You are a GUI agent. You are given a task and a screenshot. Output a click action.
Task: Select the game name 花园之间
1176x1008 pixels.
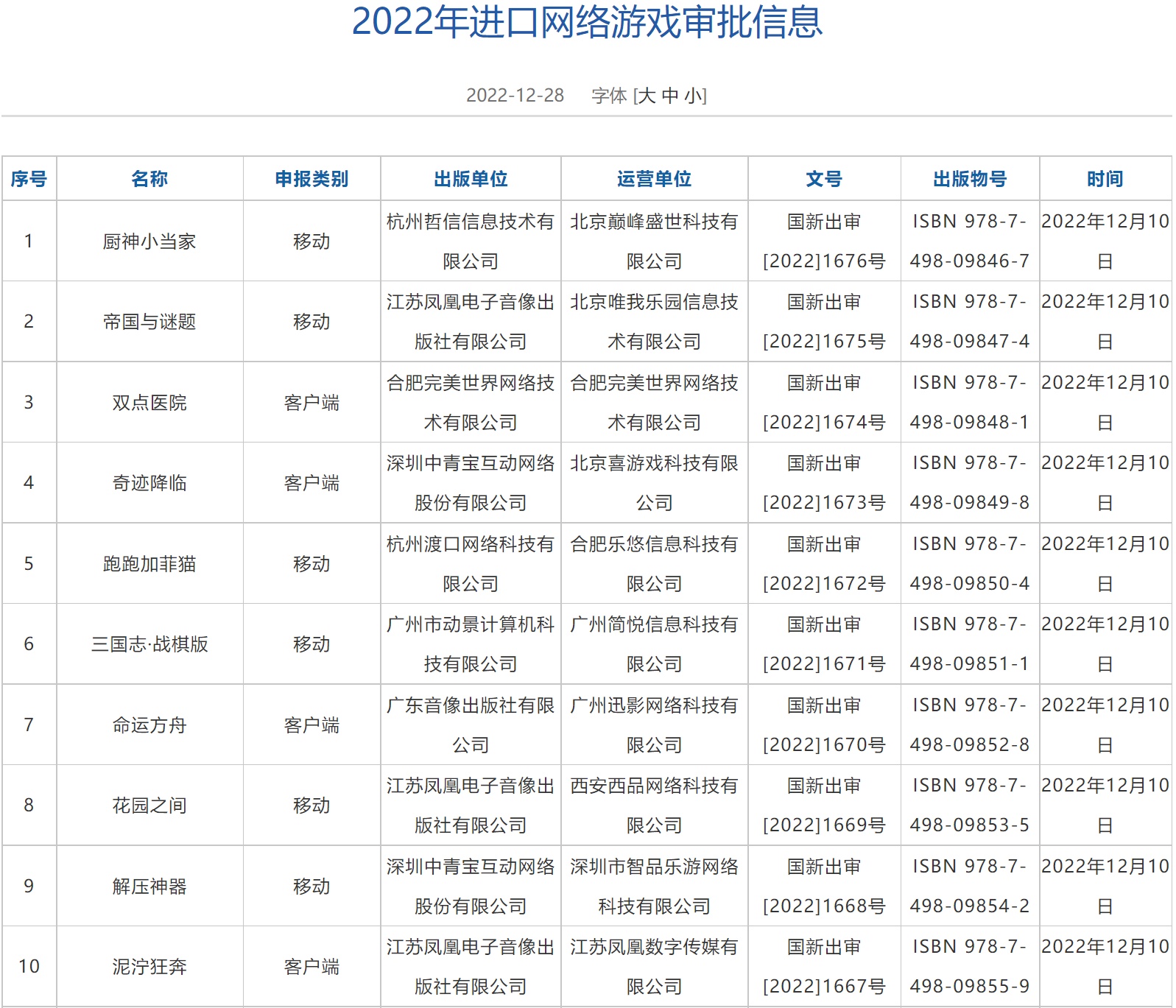[149, 806]
